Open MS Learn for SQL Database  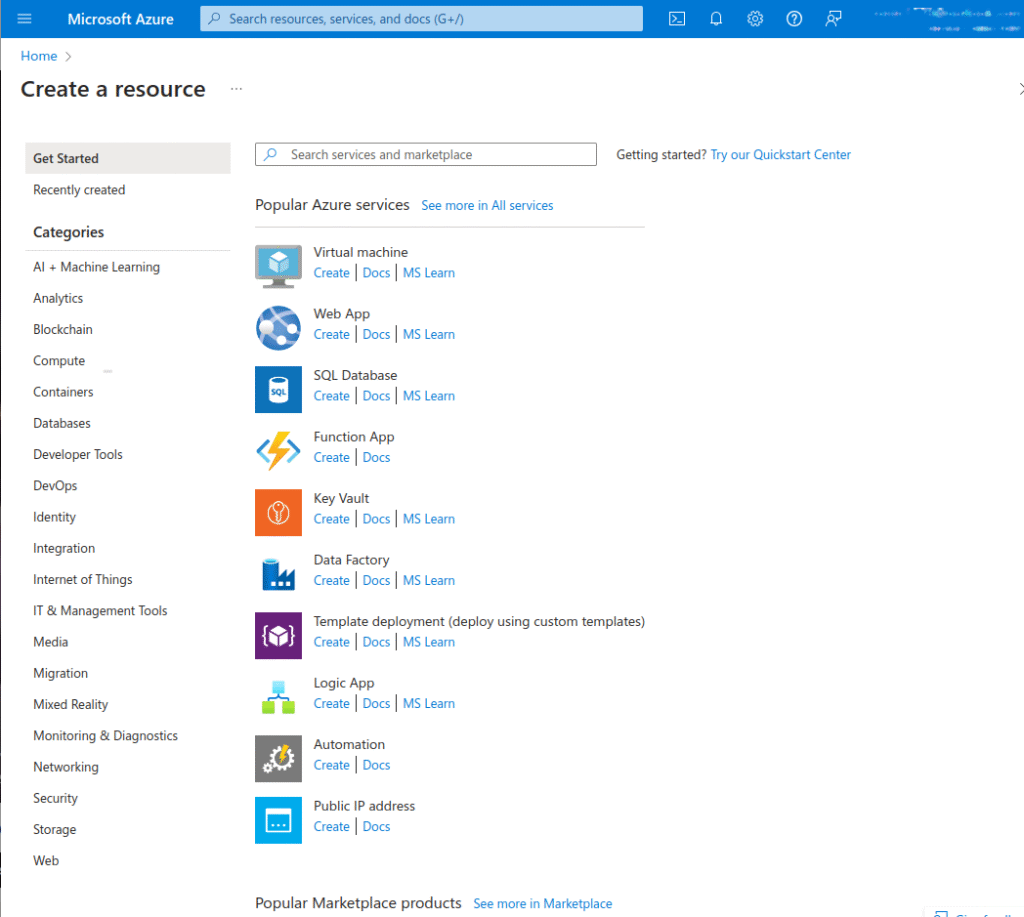coord(429,396)
